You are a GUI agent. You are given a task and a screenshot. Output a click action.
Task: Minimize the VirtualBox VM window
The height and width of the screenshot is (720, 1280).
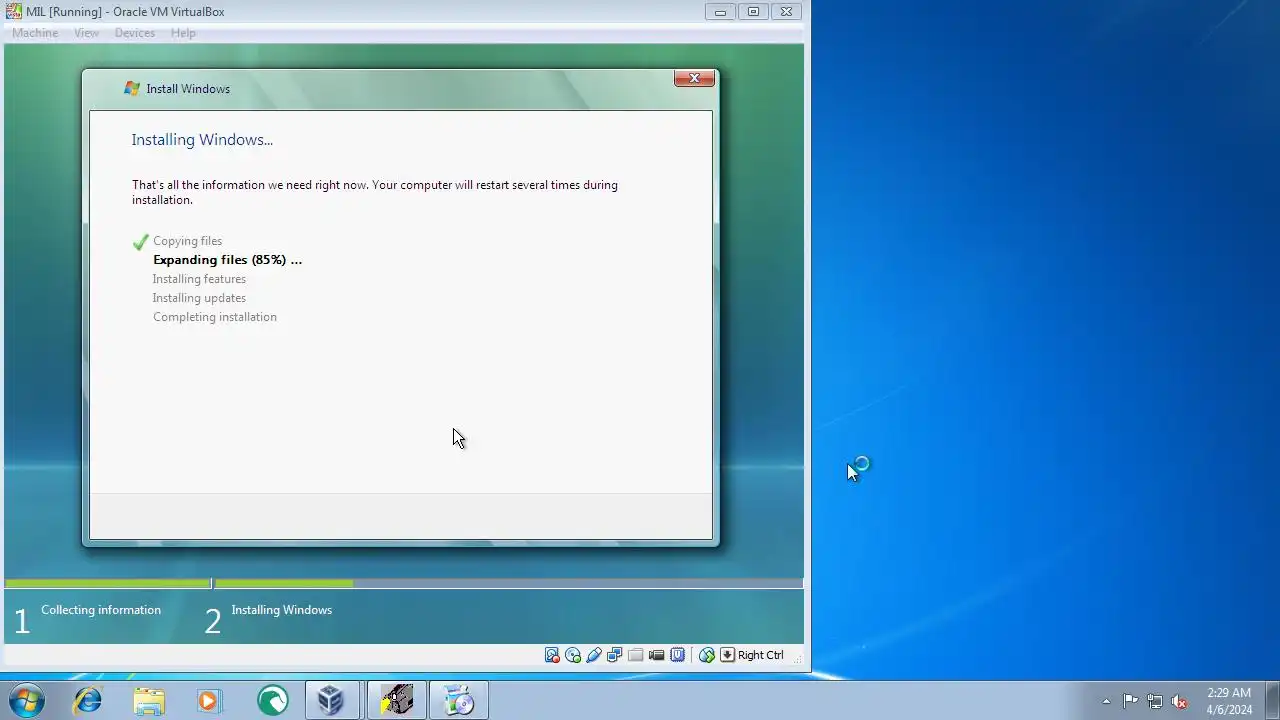point(720,12)
